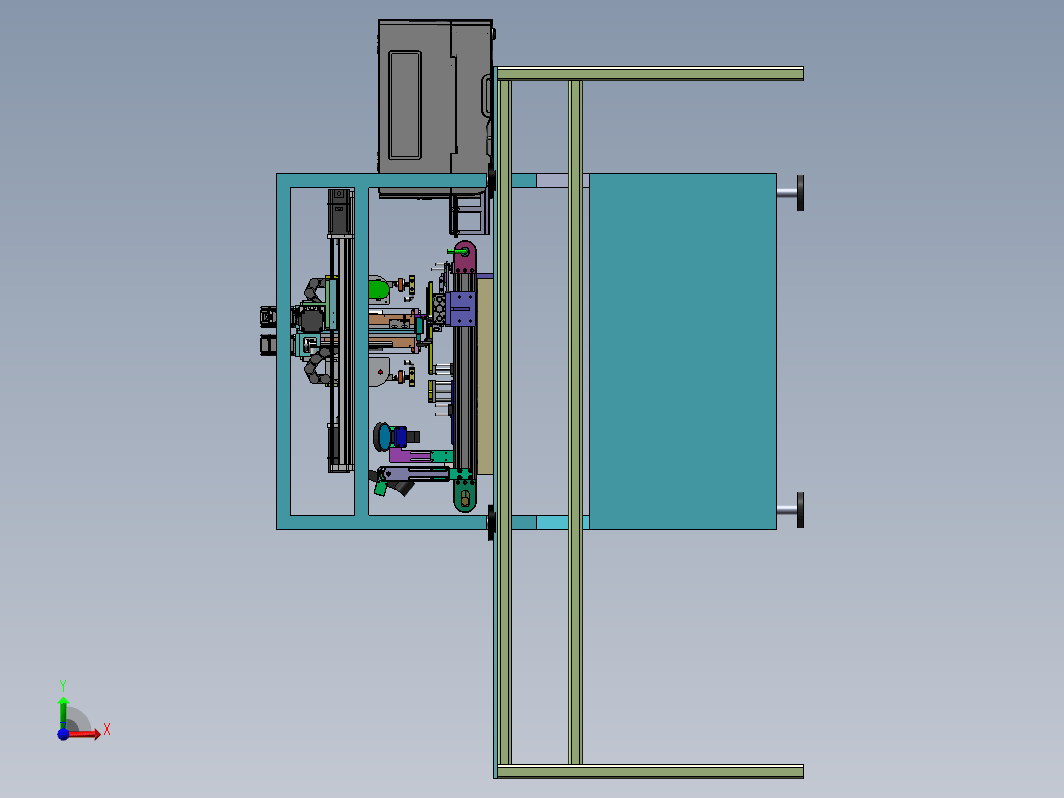Select the upper black leveling foot pad
The width and height of the screenshot is (1064, 798).
click(801, 193)
